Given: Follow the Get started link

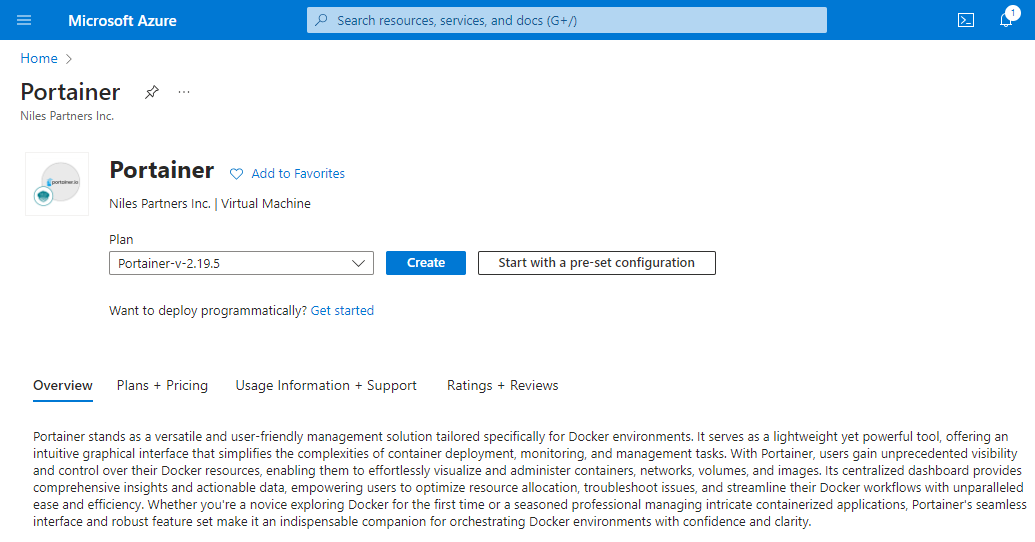Looking at the screenshot, I should coord(342,310).
